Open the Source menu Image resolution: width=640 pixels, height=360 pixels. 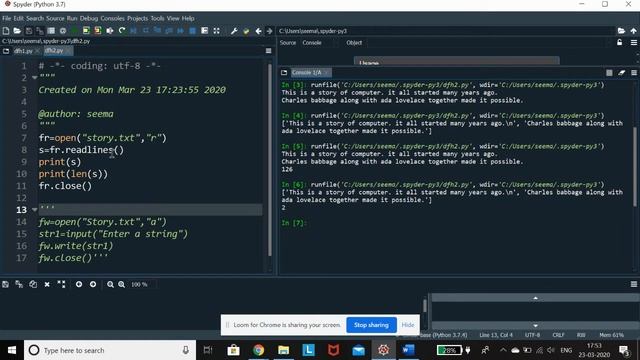[55, 18]
